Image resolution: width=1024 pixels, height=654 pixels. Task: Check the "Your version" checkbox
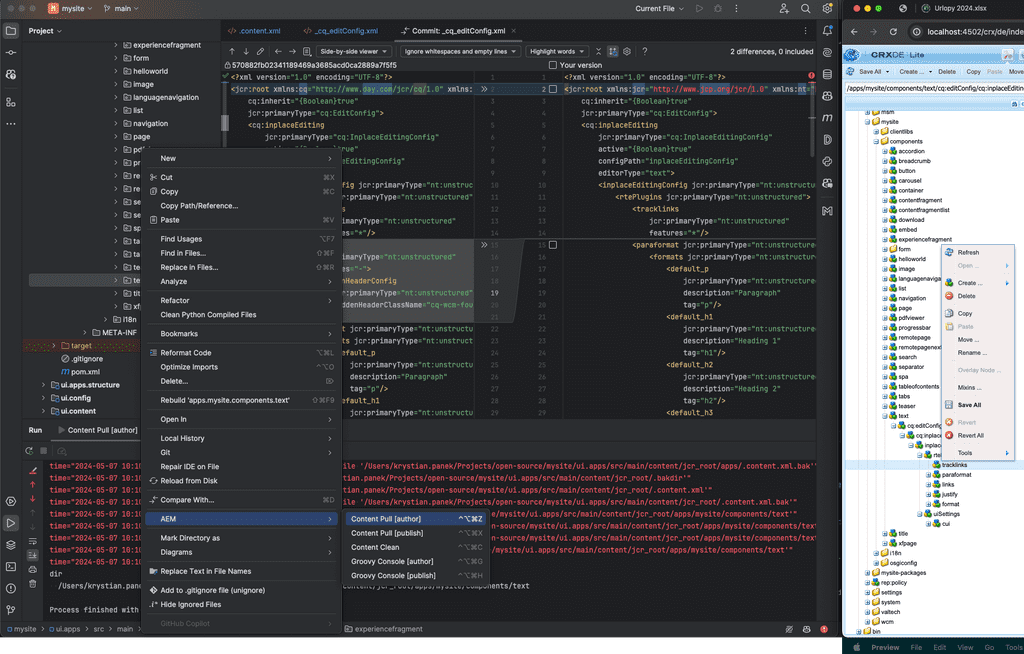pyautogui.click(x=553, y=63)
